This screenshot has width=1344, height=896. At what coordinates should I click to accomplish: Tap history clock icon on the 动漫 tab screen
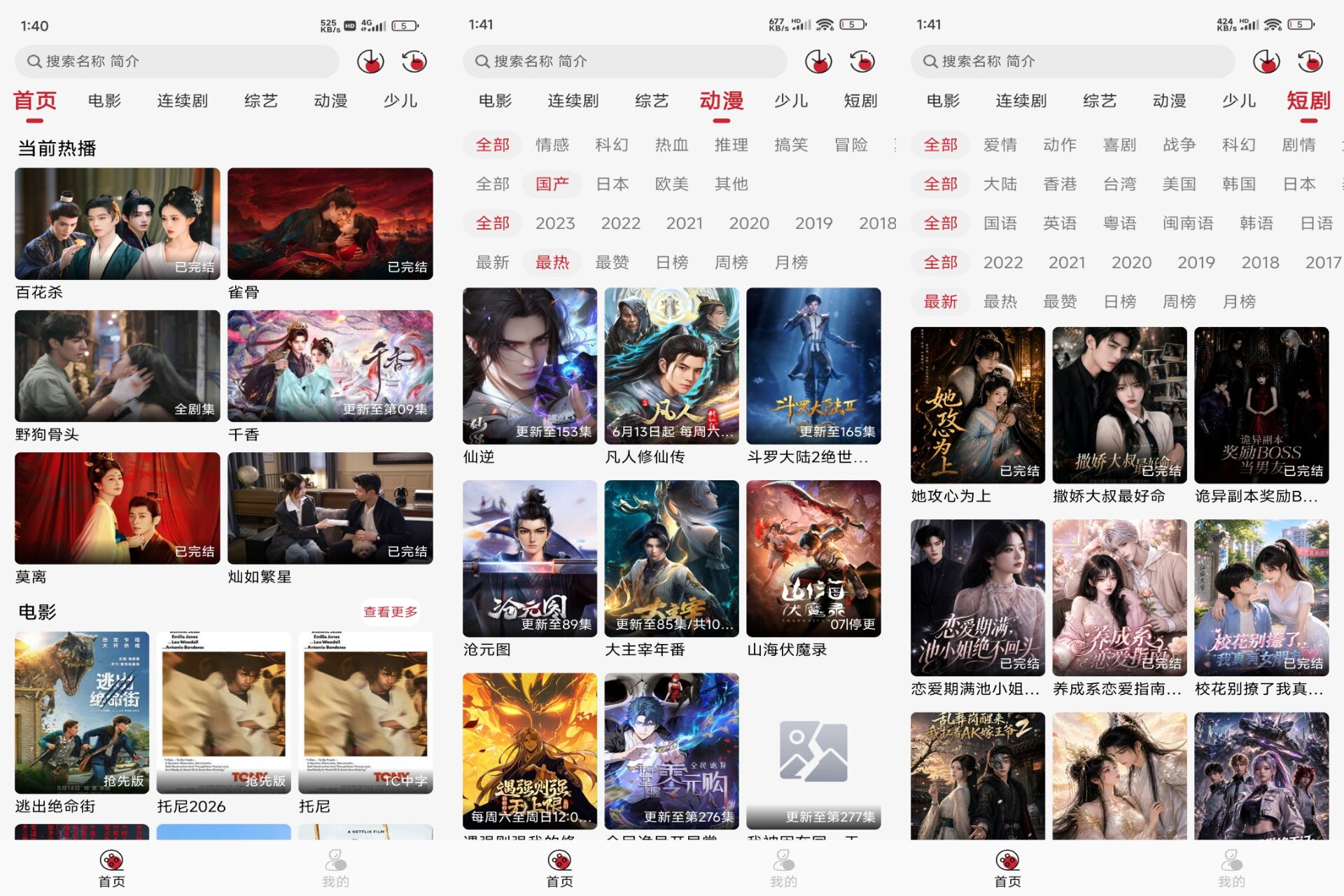coord(862,62)
